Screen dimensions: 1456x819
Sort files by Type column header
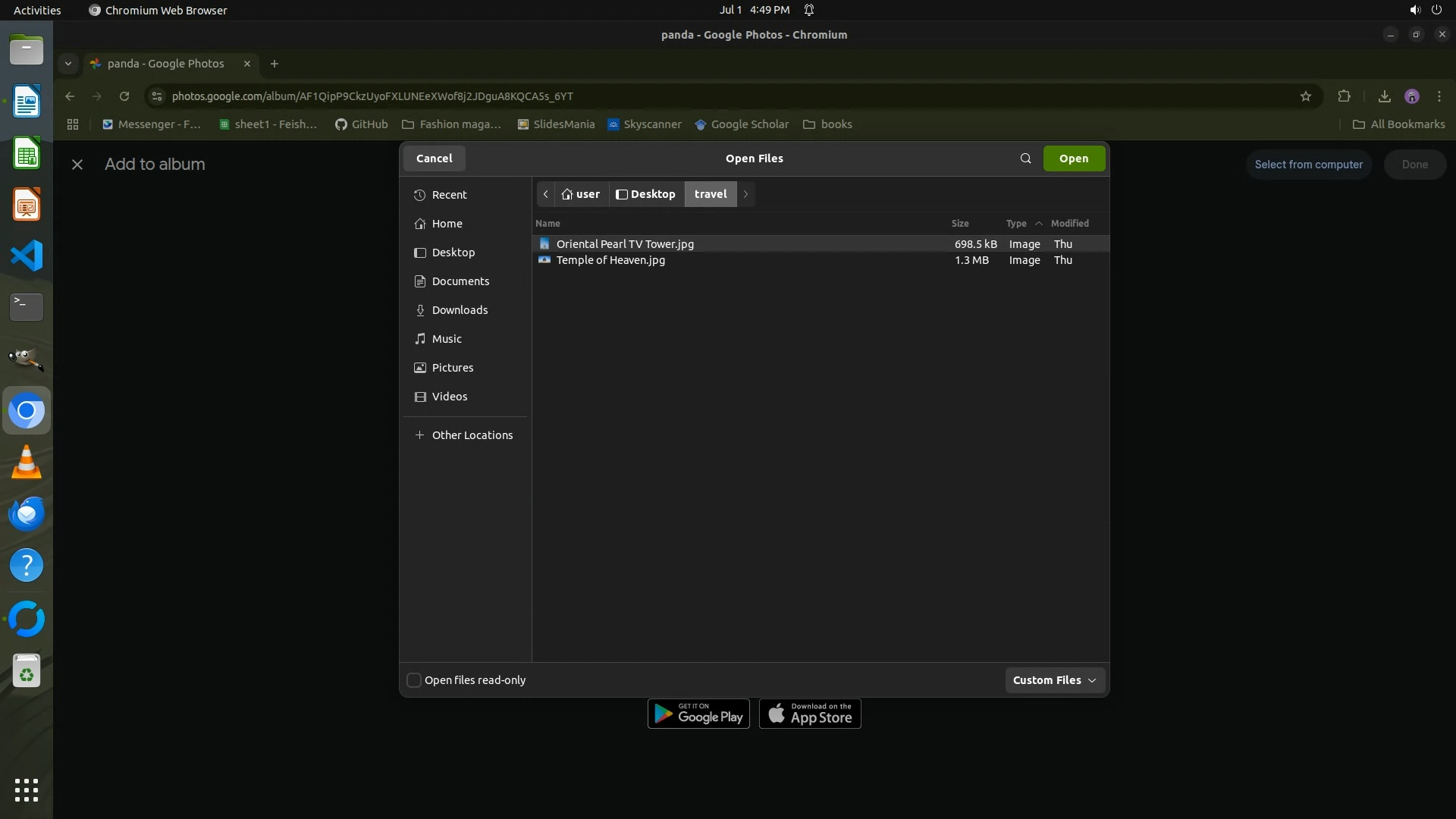pos(1016,224)
